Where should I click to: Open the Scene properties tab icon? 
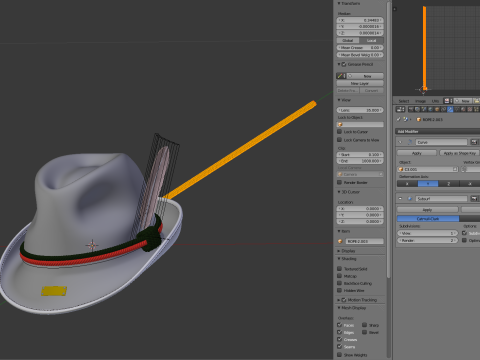click(x=424, y=109)
